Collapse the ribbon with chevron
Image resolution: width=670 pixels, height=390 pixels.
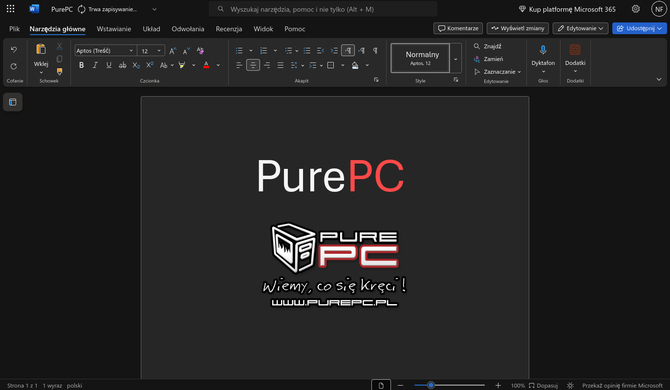(659, 79)
